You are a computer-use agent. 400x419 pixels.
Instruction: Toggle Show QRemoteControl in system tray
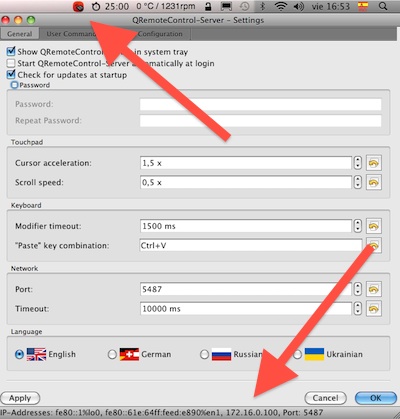[x=11, y=52]
